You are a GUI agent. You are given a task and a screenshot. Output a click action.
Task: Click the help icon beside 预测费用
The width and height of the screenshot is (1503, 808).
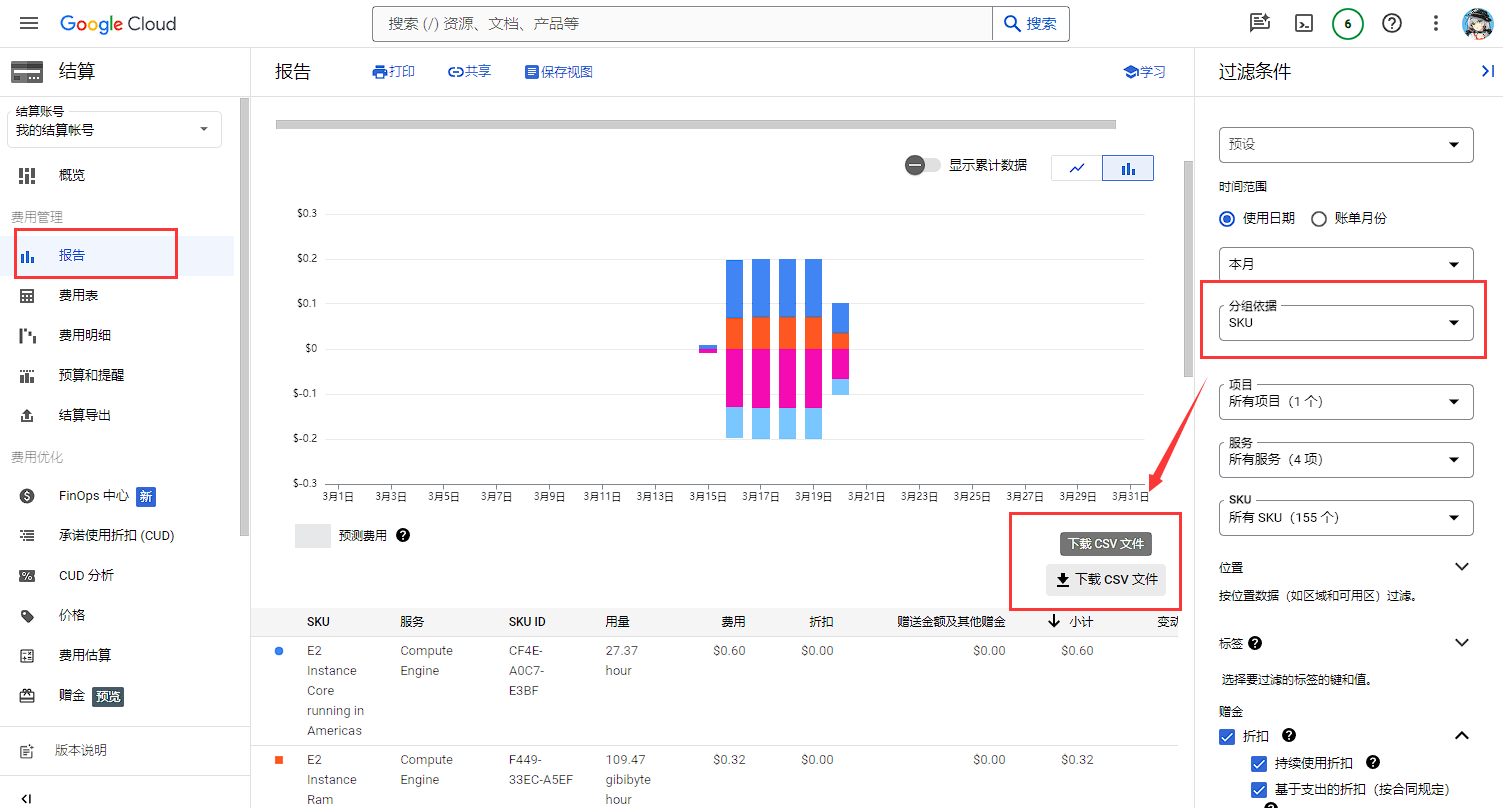click(403, 535)
